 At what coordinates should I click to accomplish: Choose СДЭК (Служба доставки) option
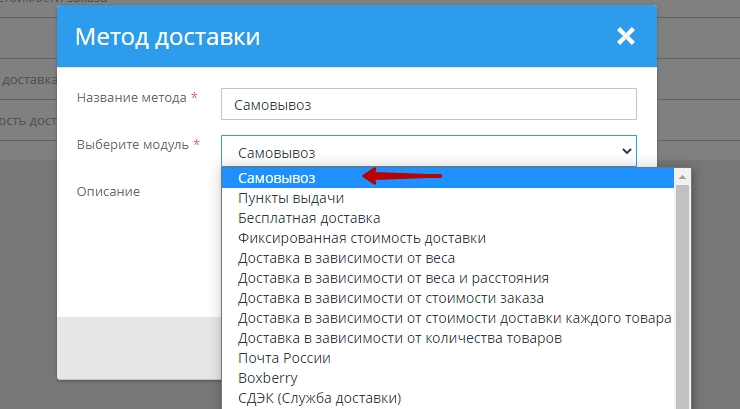coord(319,398)
